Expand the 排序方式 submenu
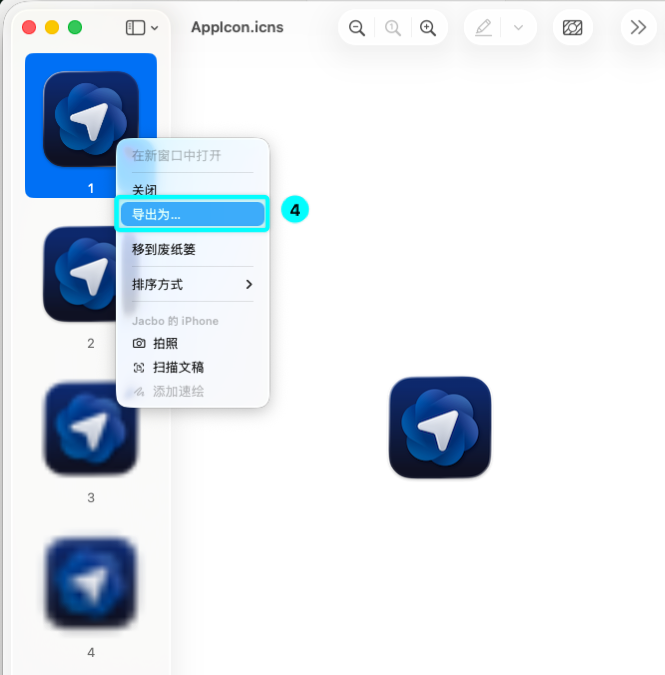This screenshot has height=675, width=665. coord(192,285)
